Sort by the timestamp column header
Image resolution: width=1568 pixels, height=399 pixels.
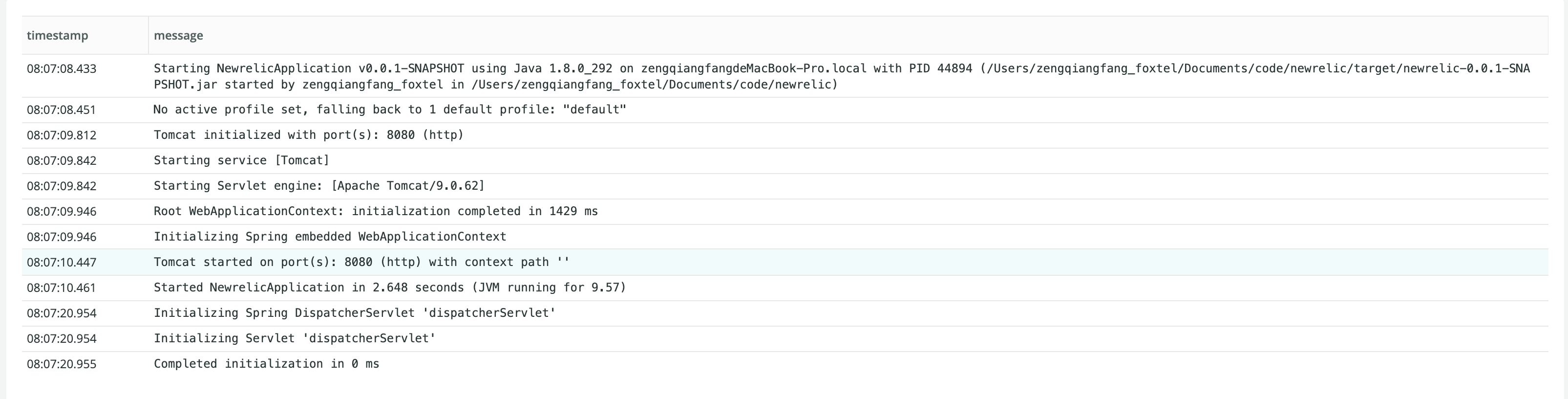(x=57, y=35)
